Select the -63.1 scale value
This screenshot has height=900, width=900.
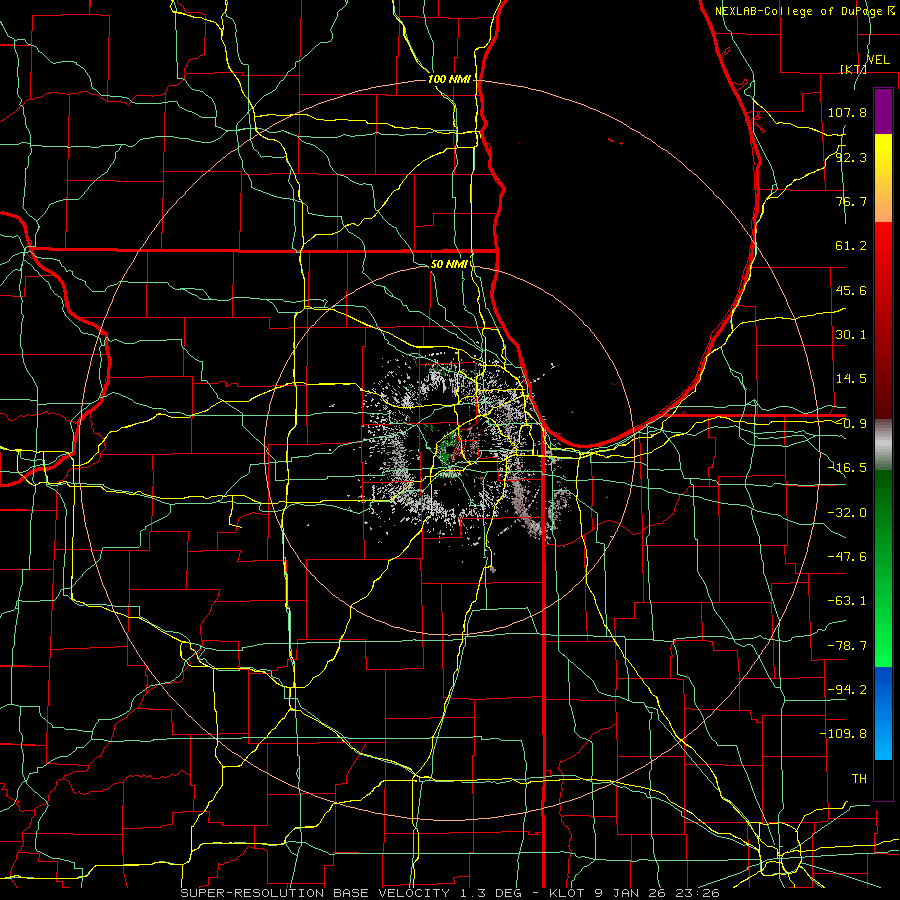tap(847, 601)
